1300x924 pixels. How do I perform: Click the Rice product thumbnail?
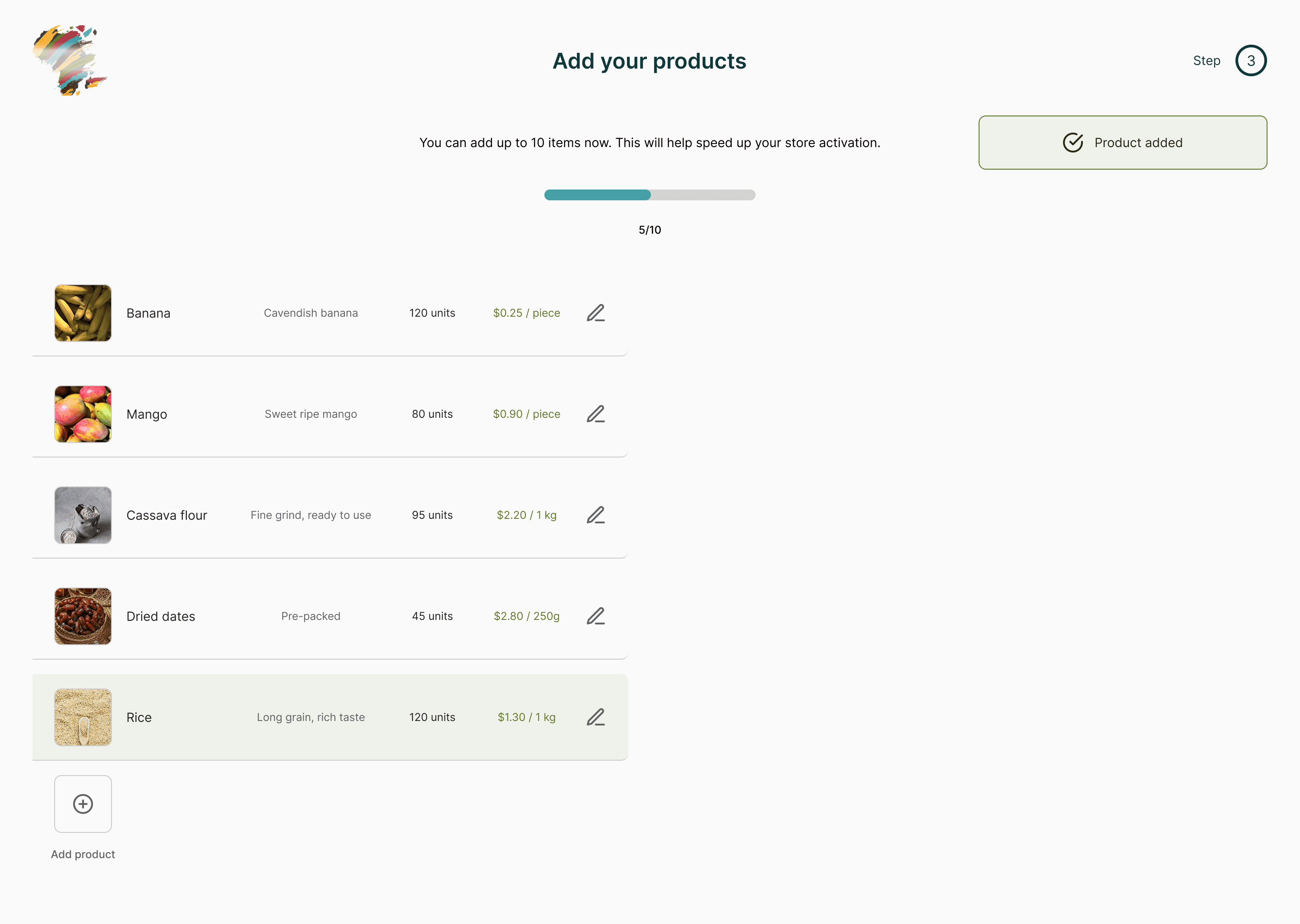tap(83, 717)
